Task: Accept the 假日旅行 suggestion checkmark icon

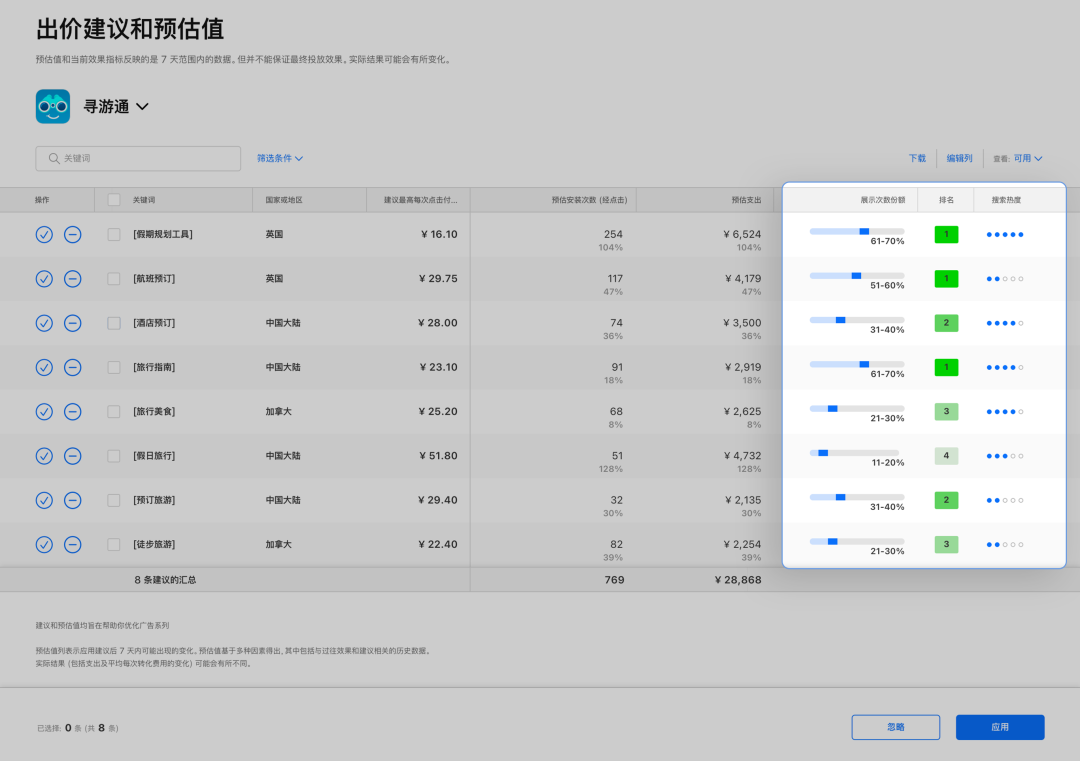Action: [x=44, y=456]
